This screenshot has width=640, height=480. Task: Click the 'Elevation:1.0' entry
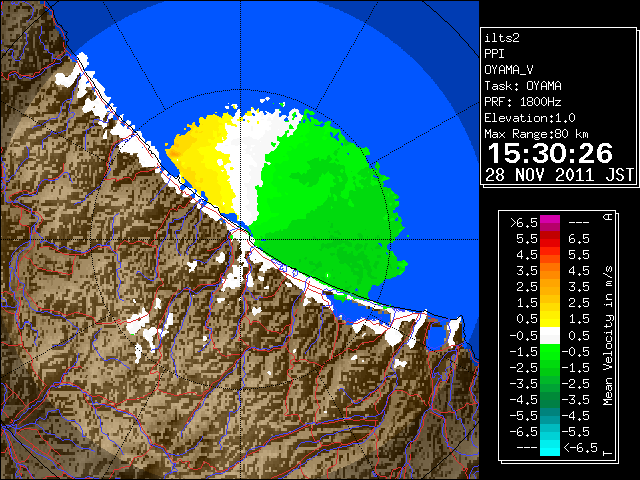point(530,118)
